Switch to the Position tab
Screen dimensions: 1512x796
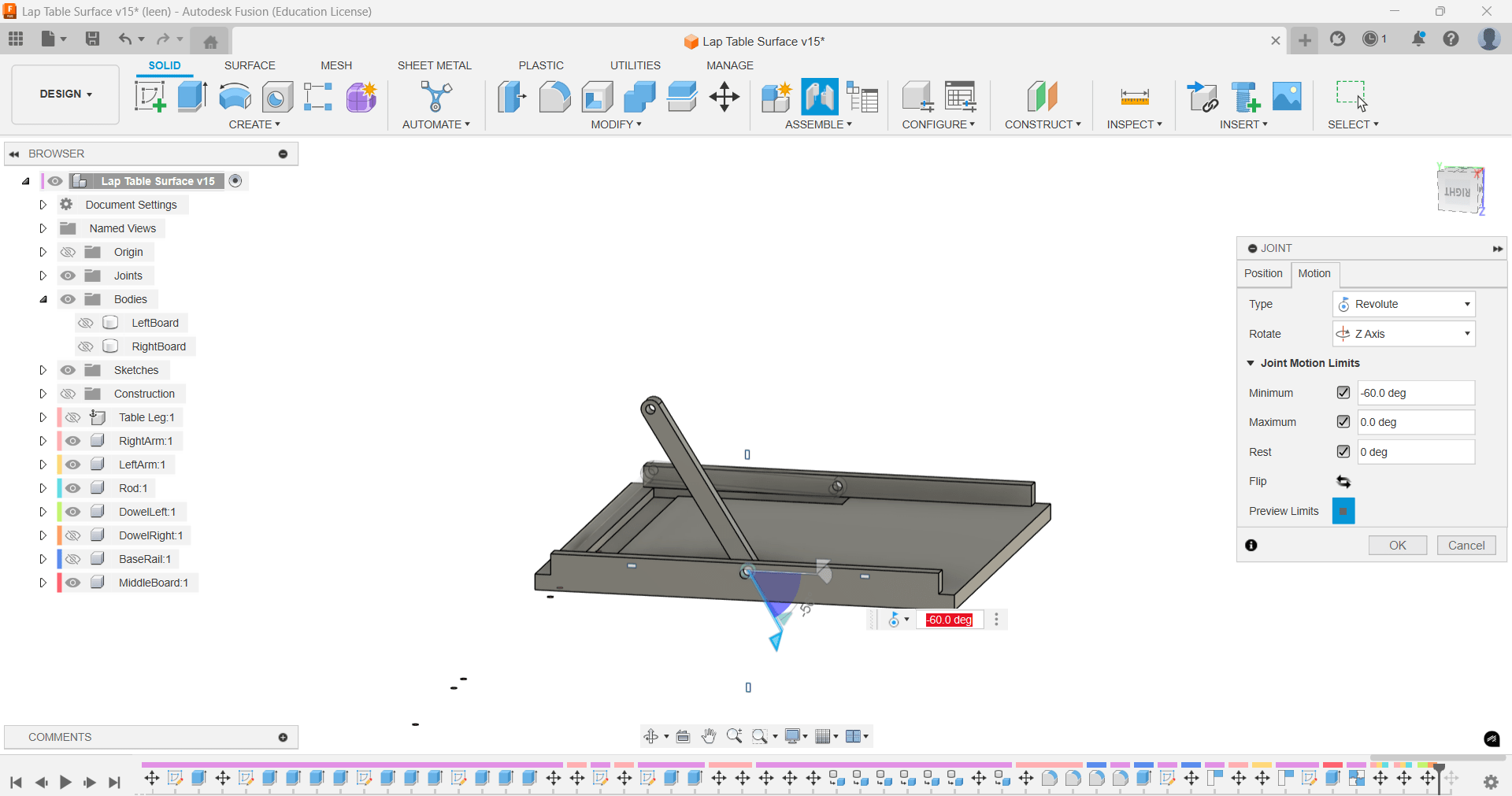click(x=1263, y=273)
